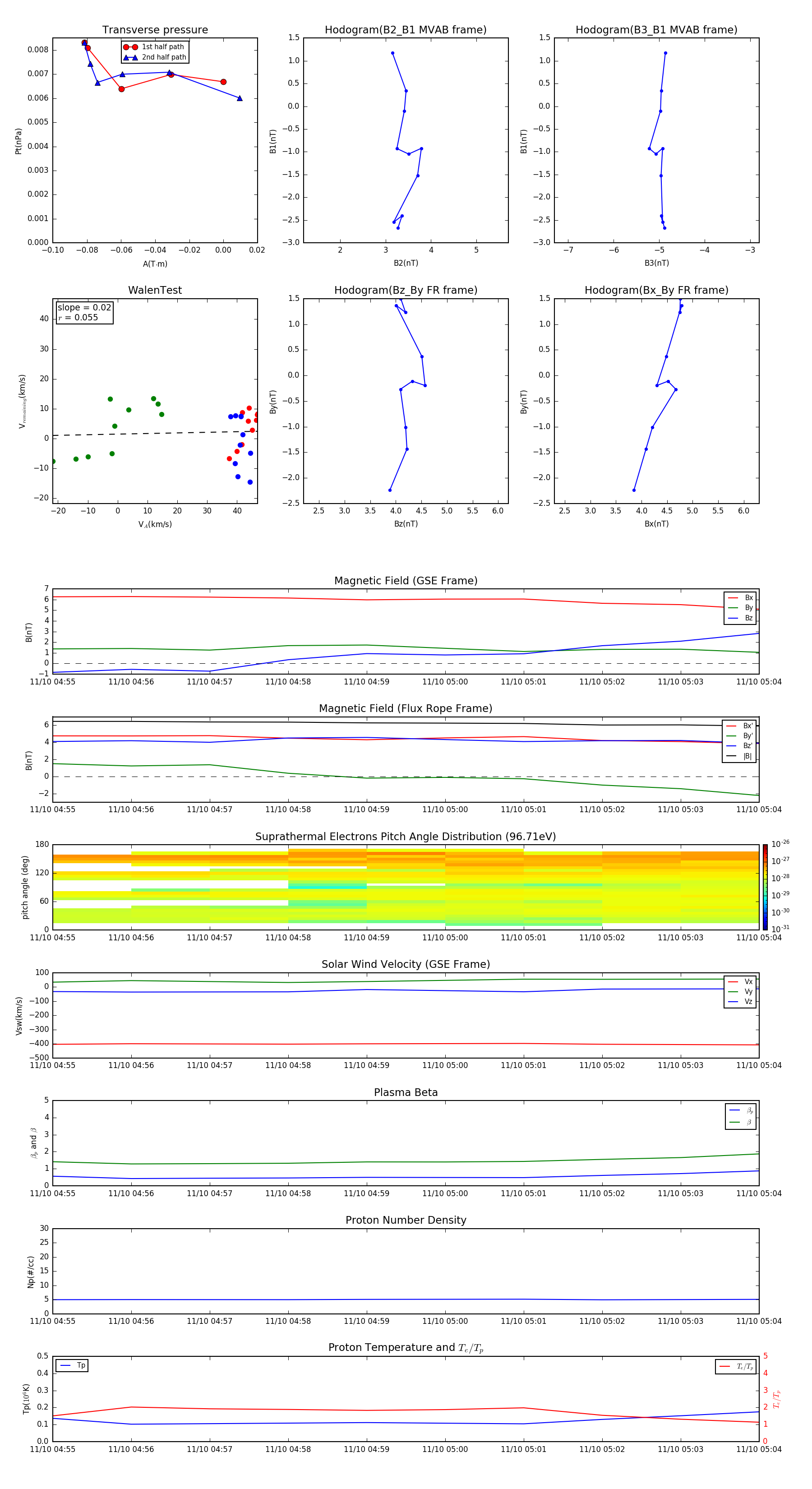Click the rightmost blue triangle in Transverse pressure

pyautogui.click(x=240, y=98)
